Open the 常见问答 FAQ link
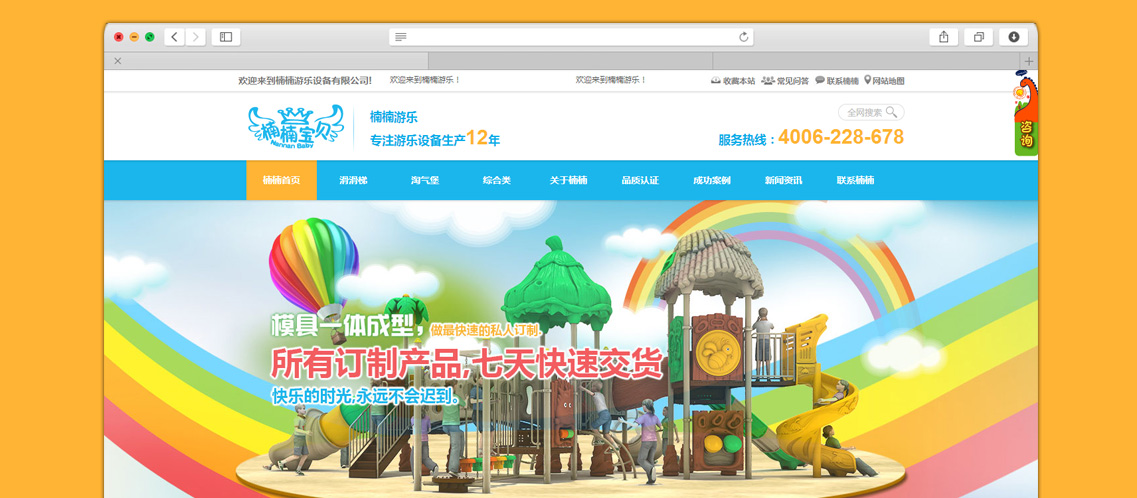Image resolution: width=1137 pixels, height=498 pixels. tap(785, 81)
